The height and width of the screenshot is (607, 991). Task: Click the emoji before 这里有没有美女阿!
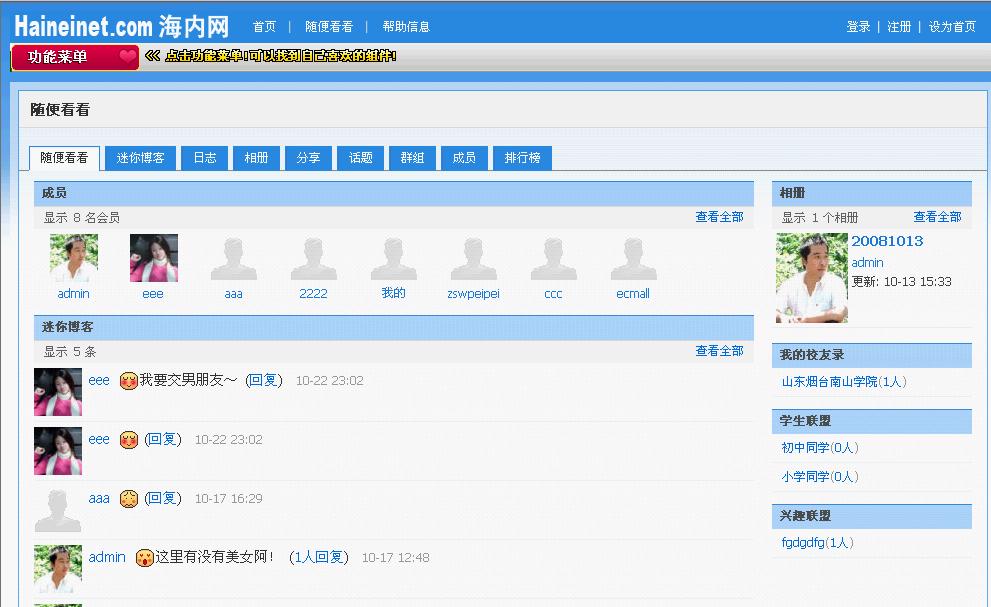pos(145,558)
